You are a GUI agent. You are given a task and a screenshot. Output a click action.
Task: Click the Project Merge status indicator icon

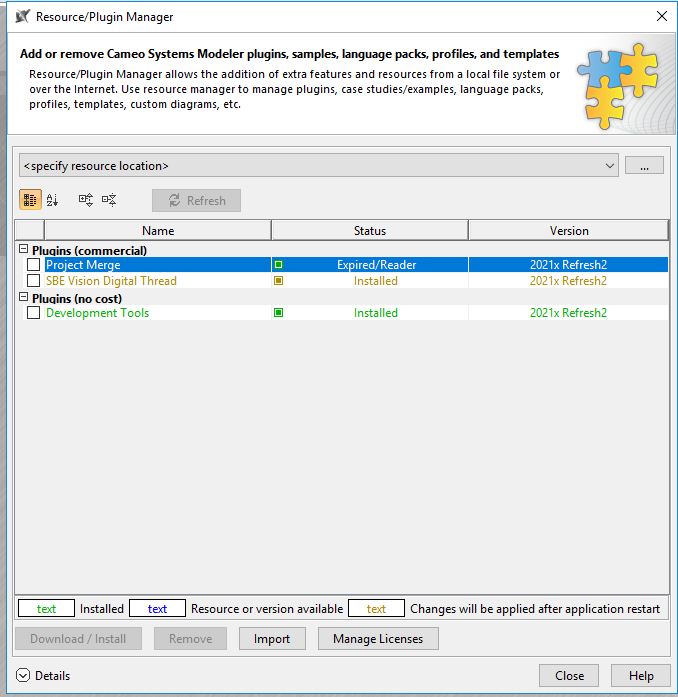(279, 265)
